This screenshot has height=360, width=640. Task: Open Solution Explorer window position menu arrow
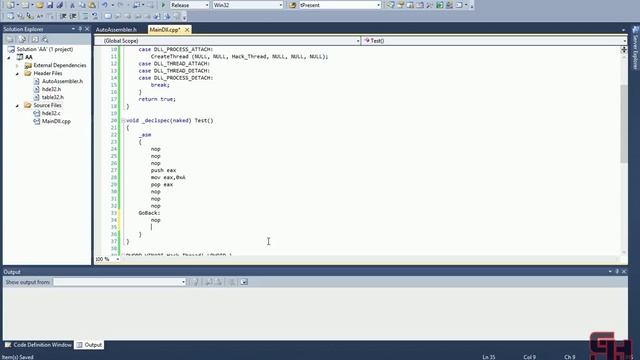click(73, 29)
